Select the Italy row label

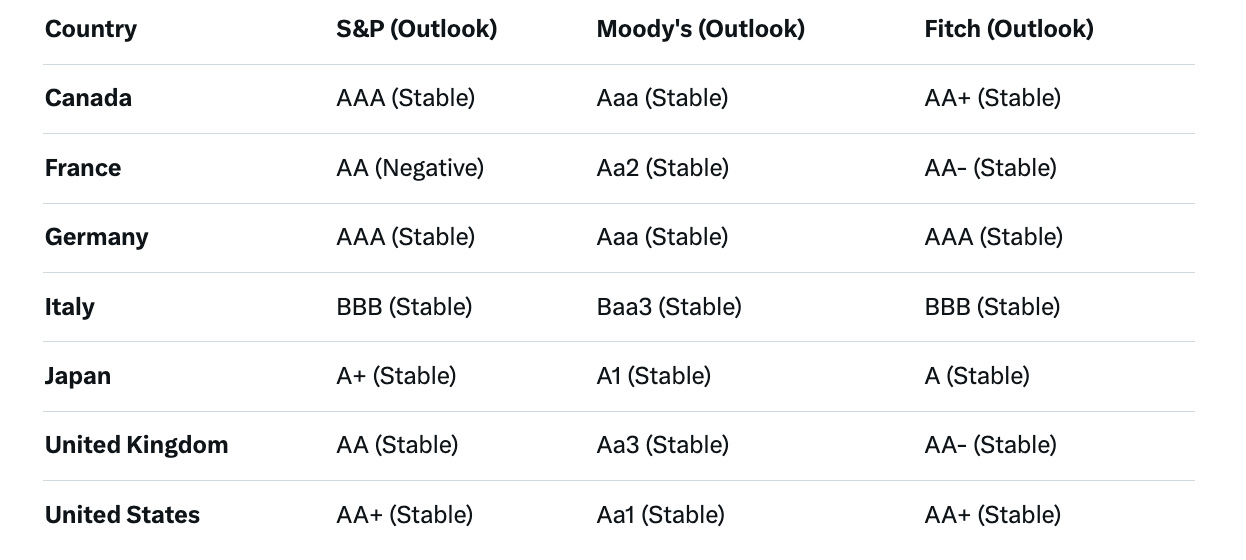click(69, 307)
